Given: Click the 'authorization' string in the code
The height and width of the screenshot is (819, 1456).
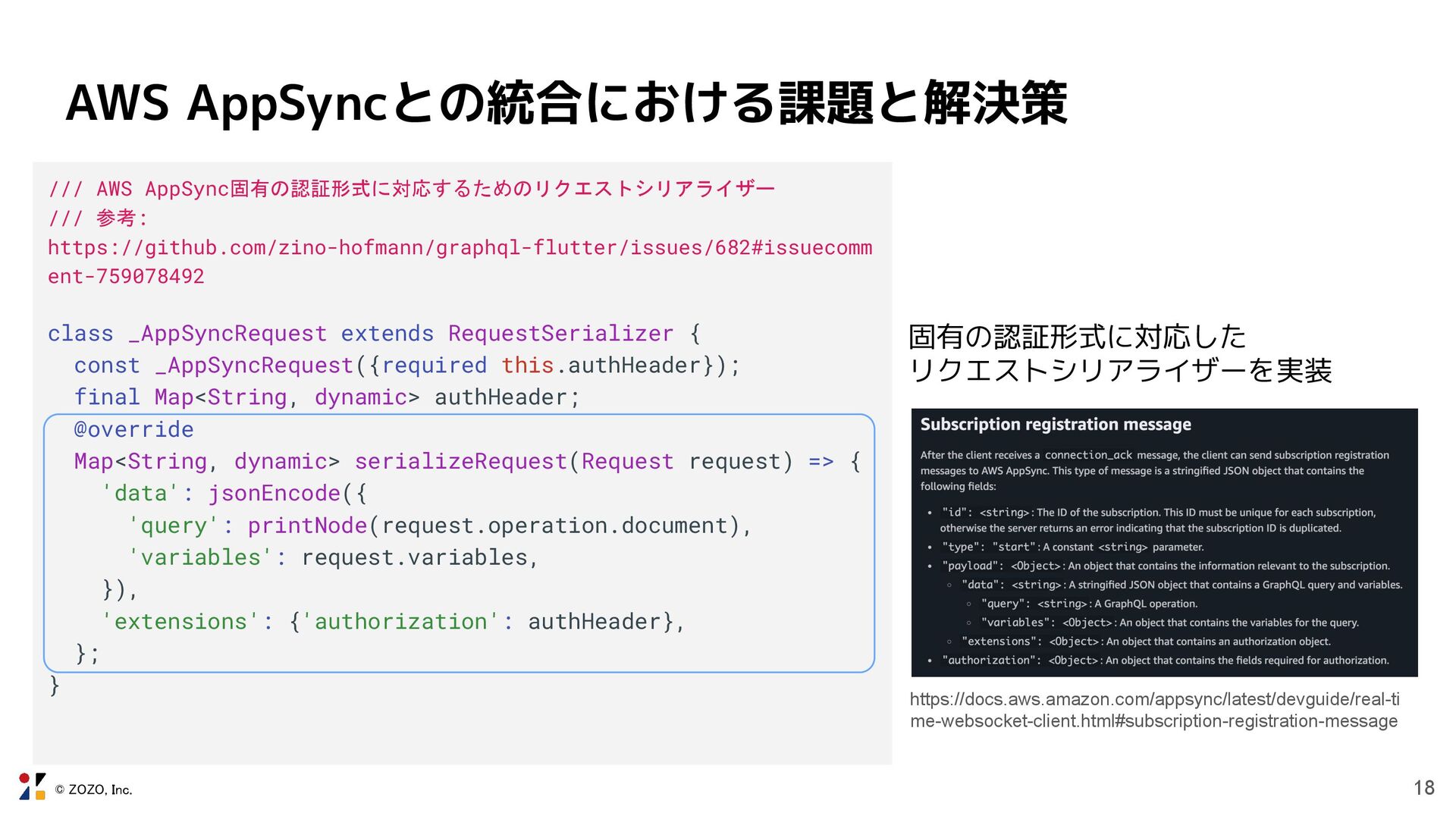Looking at the screenshot, I should [x=400, y=622].
